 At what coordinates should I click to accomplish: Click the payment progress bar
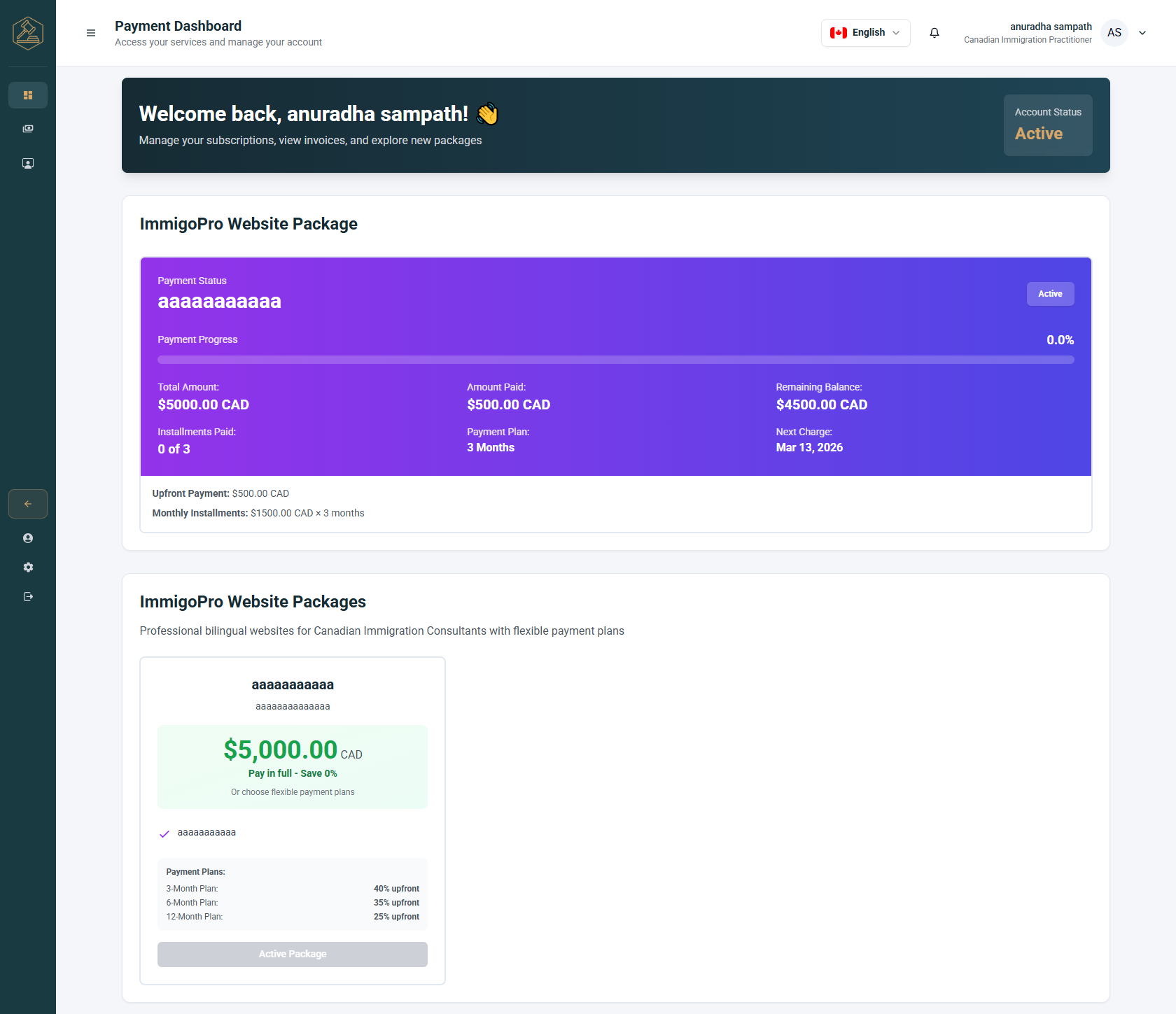(x=615, y=360)
